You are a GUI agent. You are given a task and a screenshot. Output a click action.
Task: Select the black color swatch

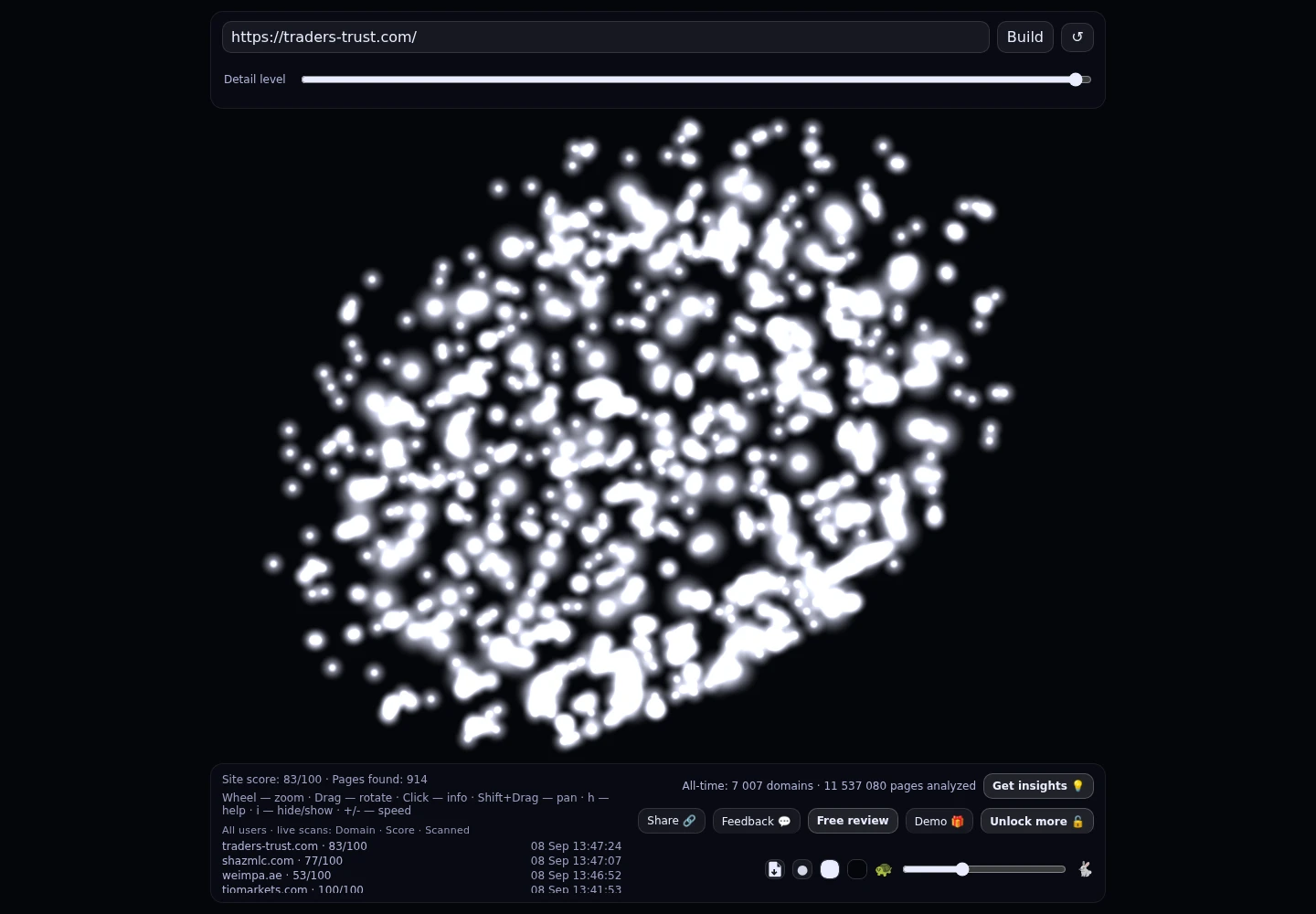pyautogui.click(x=857, y=869)
